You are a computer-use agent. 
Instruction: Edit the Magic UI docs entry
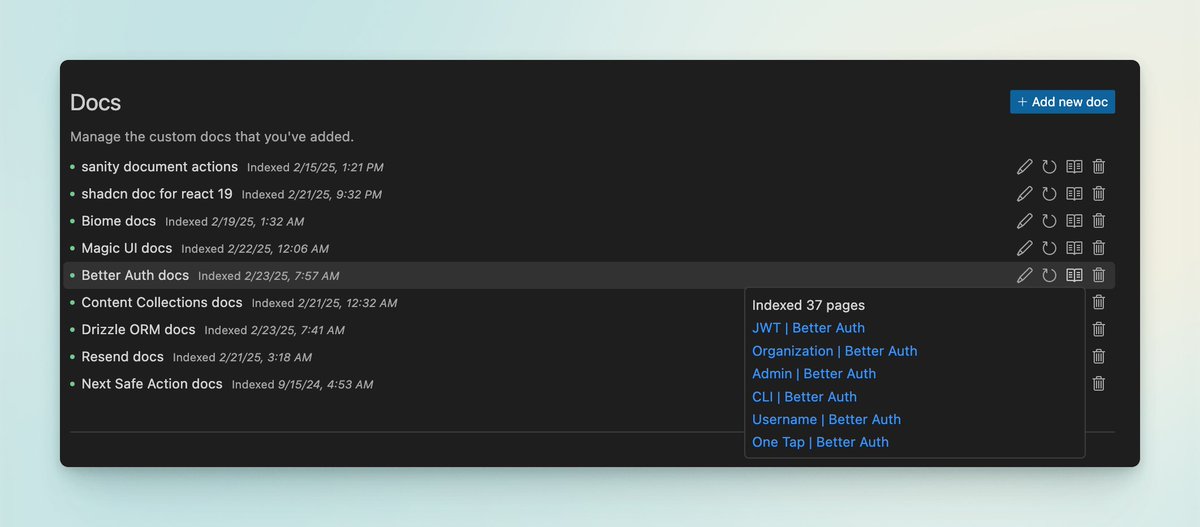point(1024,248)
